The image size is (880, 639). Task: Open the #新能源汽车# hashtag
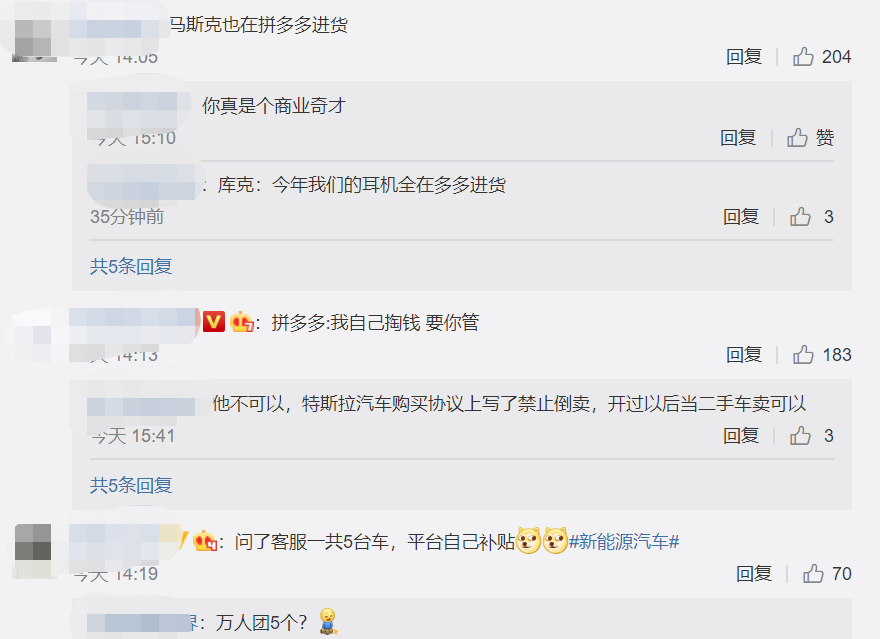coord(624,541)
